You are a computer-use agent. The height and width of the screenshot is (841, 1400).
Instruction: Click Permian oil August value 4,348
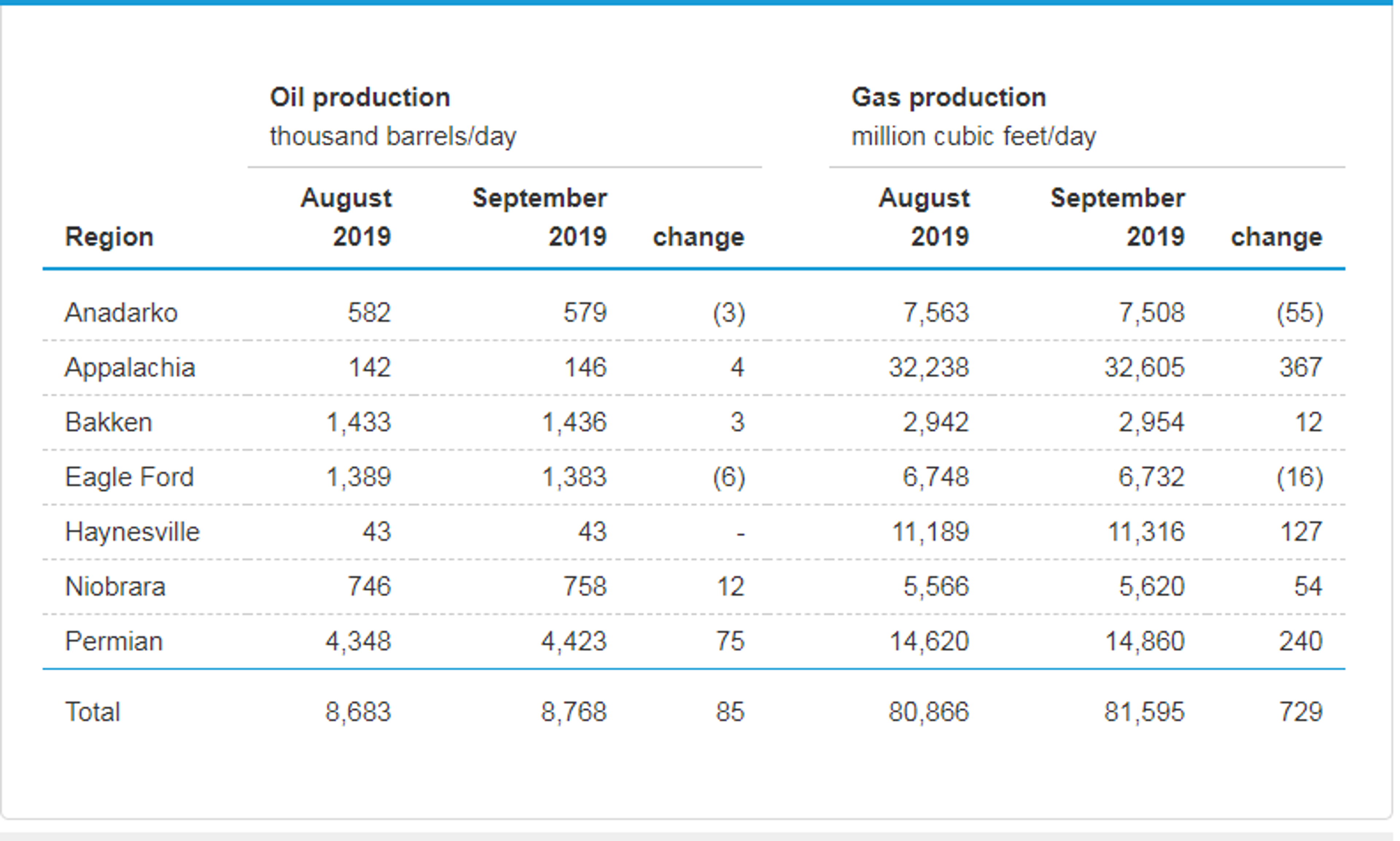coord(358,642)
